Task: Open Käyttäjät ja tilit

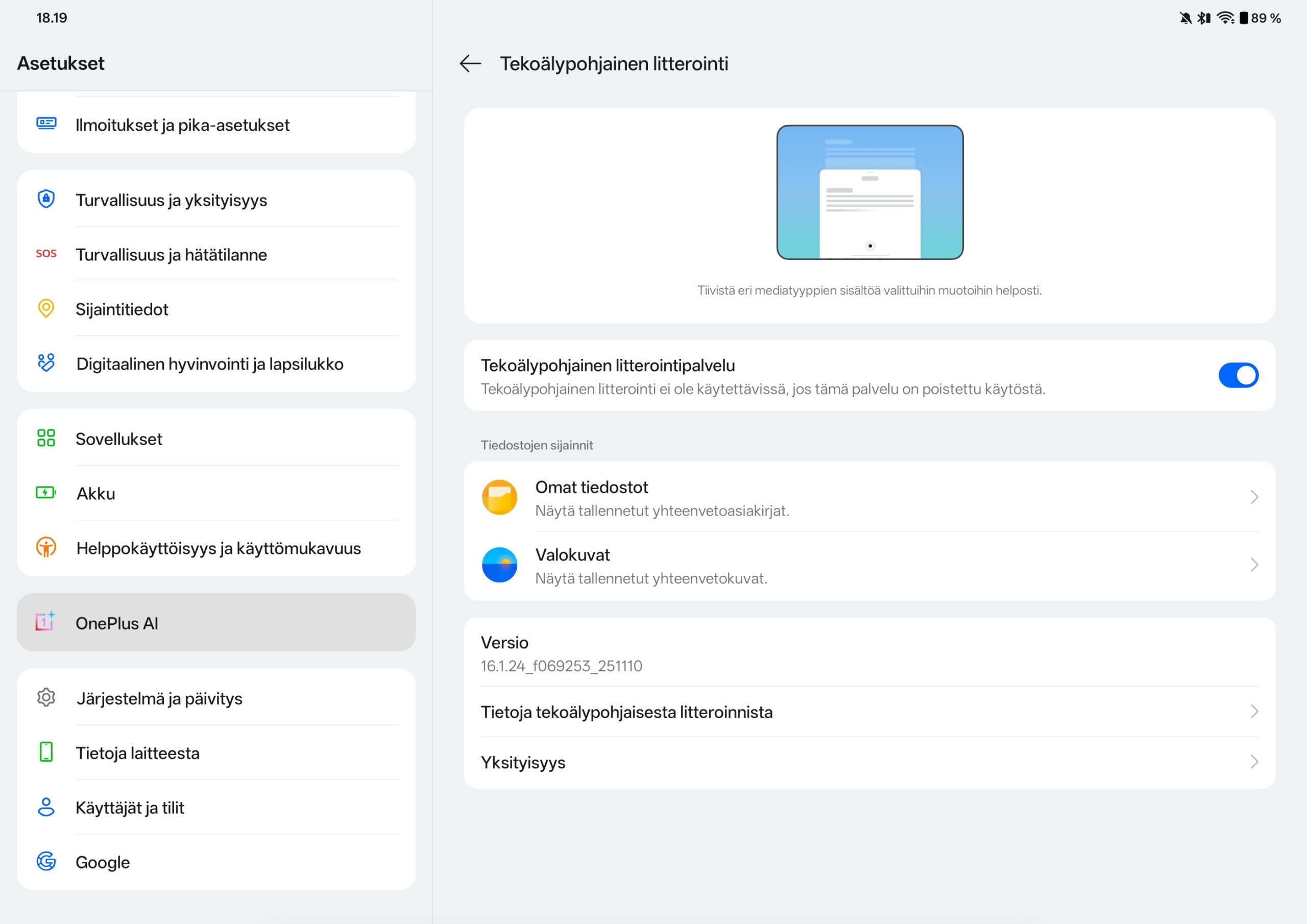Action: (x=216, y=807)
